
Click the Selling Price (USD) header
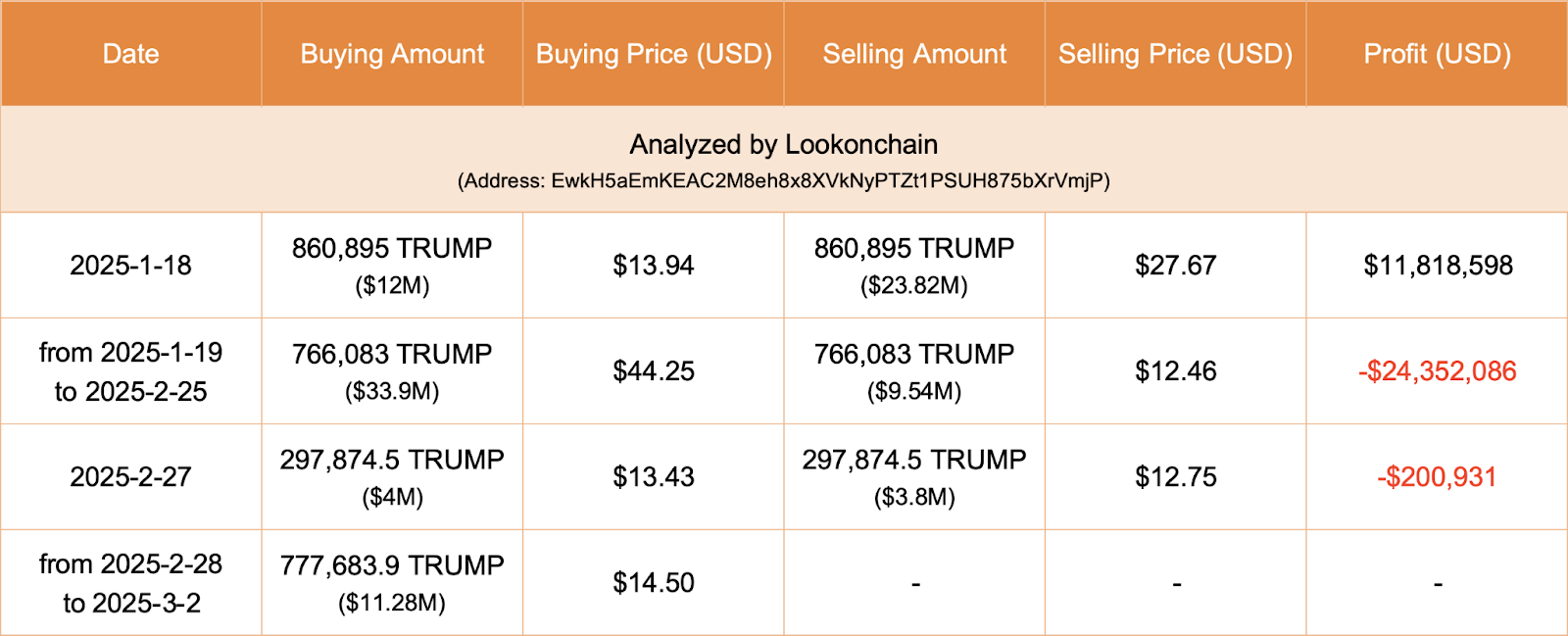(1175, 54)
